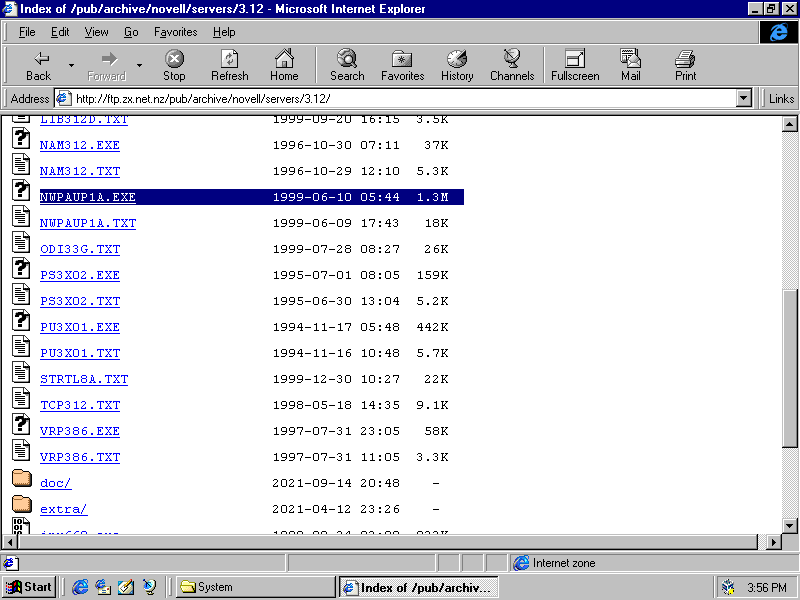Viewport: 800px width, 600px height.
Task: Click the folder icon beside extra/
Action: tap(21, 504)
